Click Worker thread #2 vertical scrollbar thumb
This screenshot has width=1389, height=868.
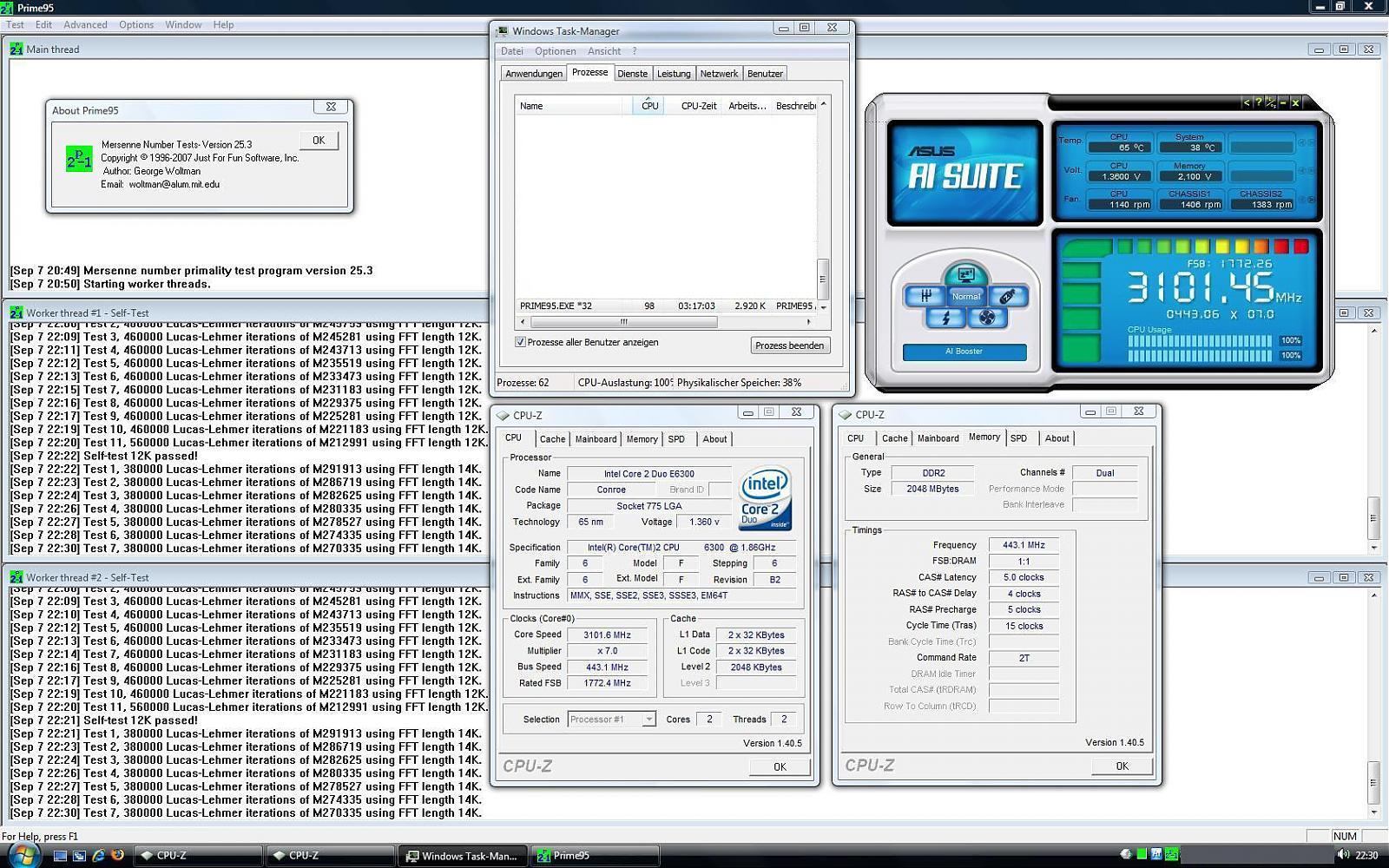coord(1373,783)
